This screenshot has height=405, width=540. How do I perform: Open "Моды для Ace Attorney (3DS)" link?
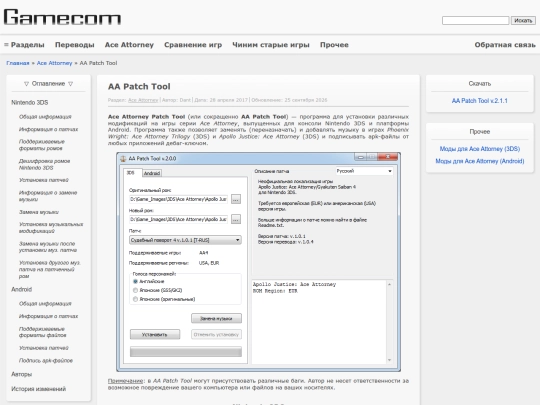[x=479, y=149]
